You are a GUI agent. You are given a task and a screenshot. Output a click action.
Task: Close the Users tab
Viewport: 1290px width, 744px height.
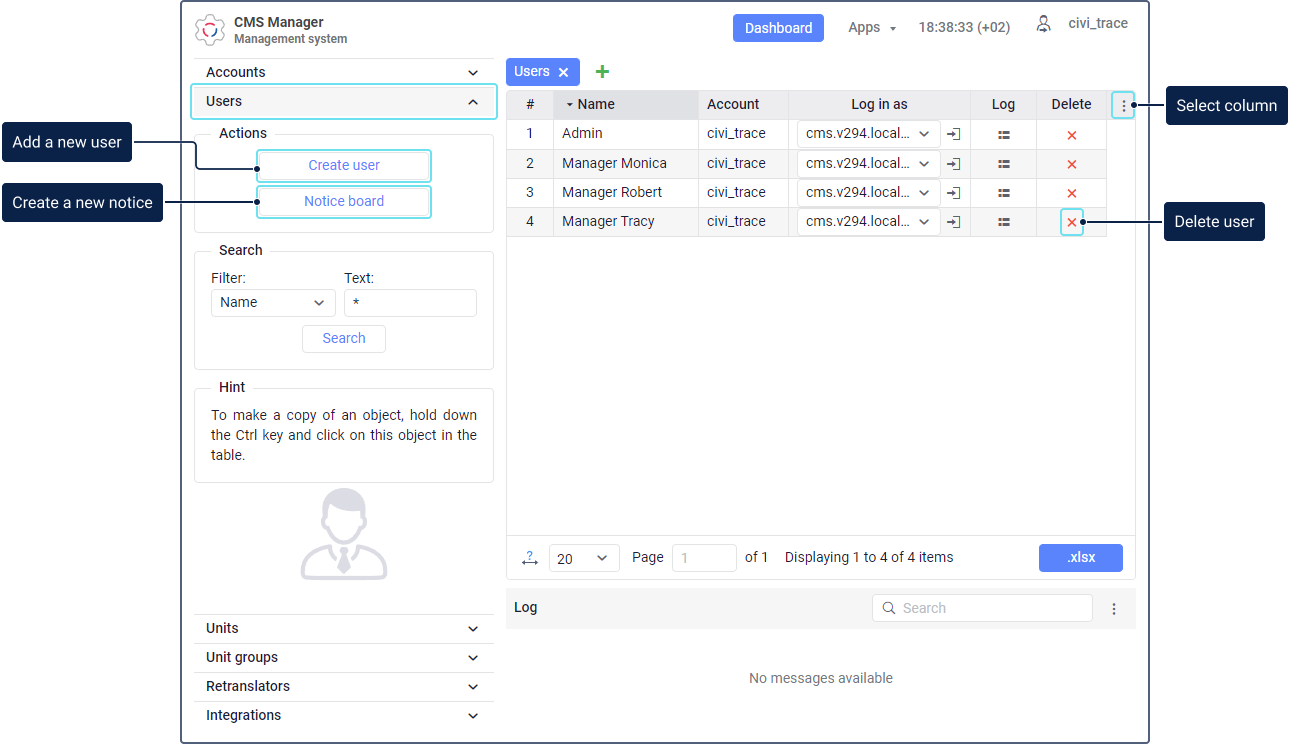tap(563, 72)
